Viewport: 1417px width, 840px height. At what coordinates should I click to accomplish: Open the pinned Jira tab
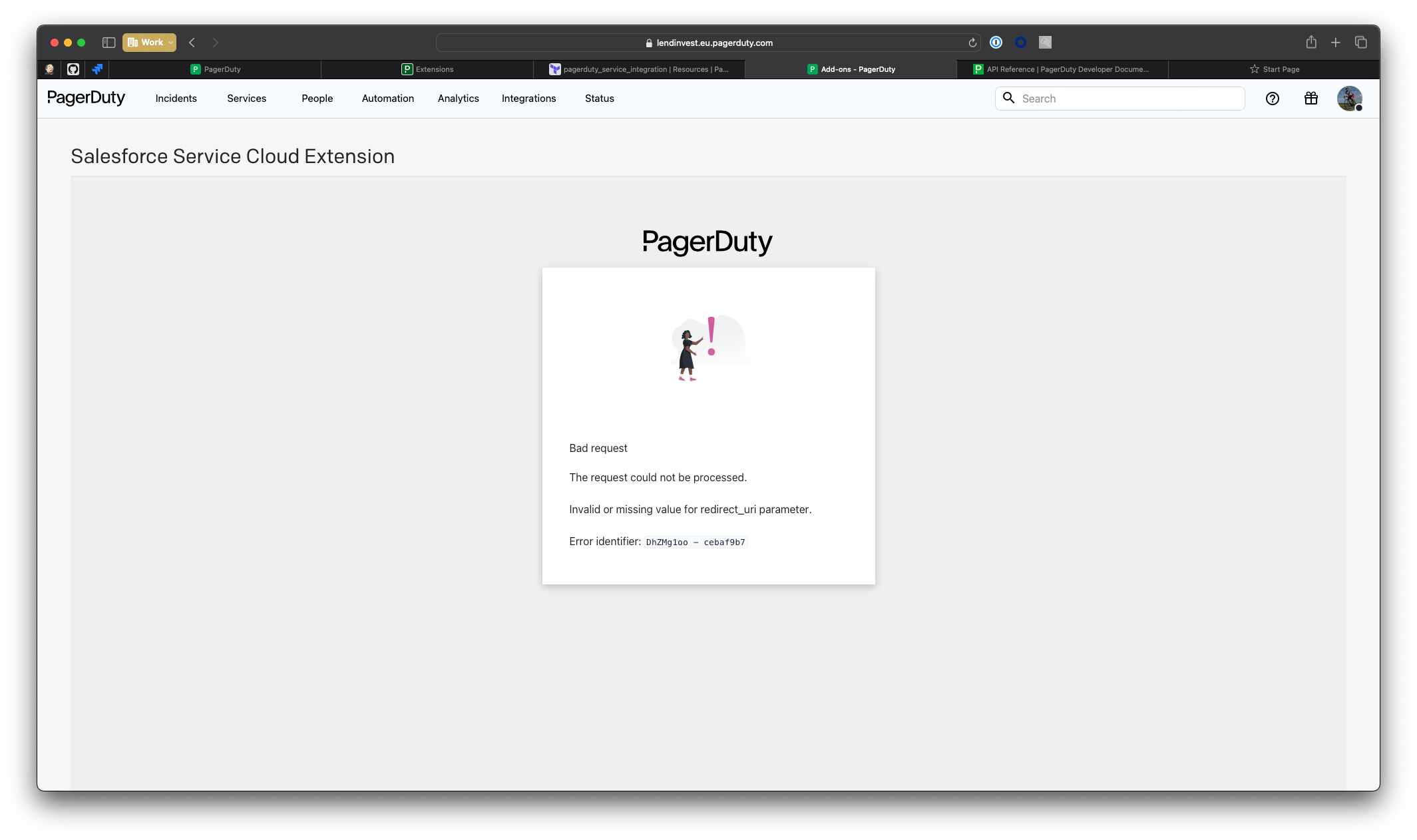point(97,69)
